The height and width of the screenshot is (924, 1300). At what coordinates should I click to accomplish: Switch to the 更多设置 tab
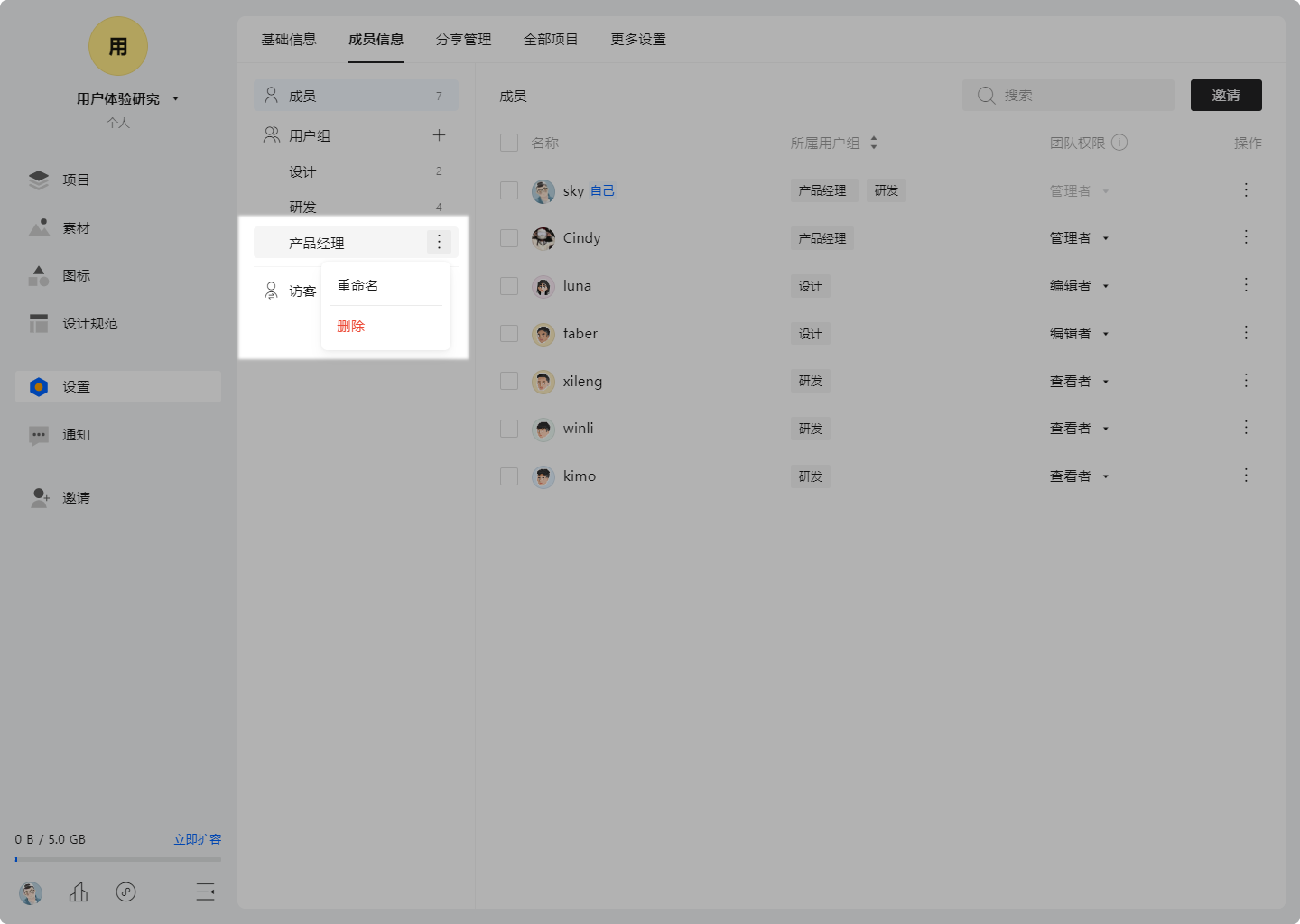(638, 40)
